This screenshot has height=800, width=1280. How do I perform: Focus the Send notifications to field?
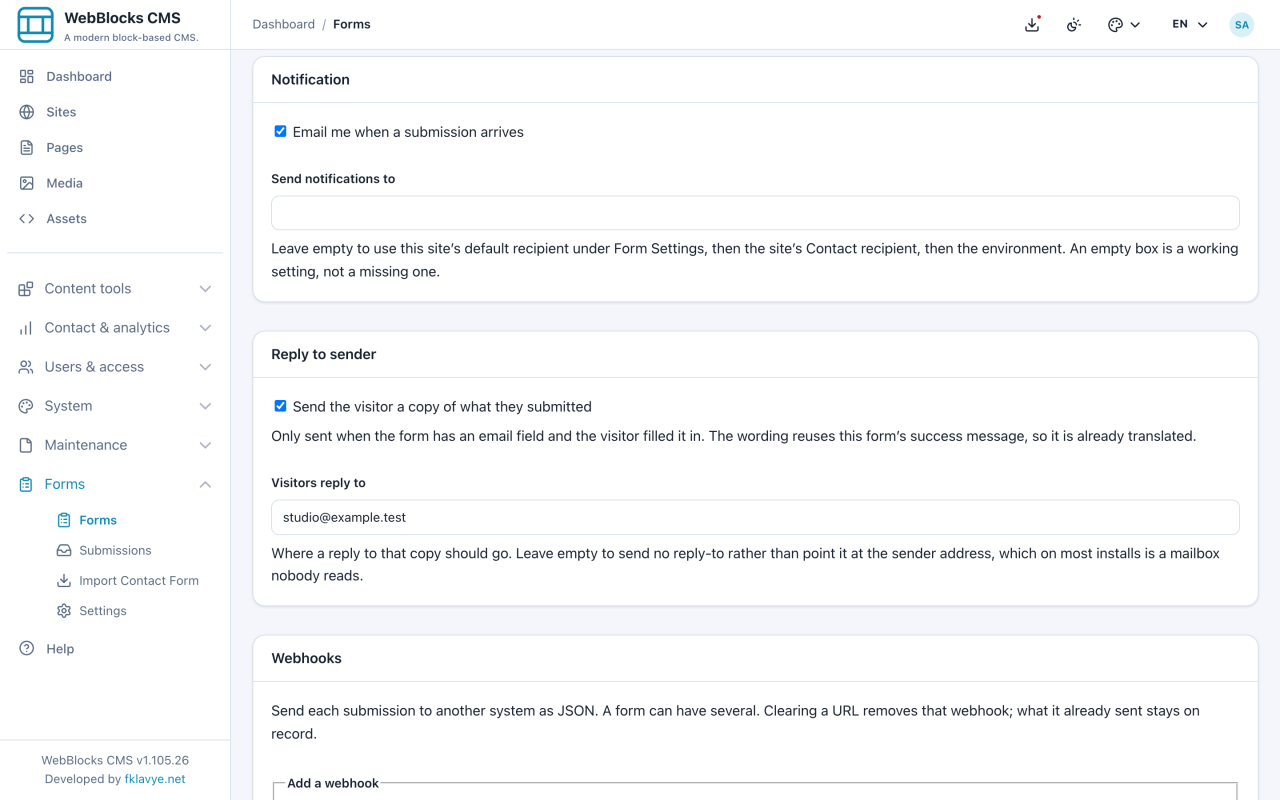755,213
